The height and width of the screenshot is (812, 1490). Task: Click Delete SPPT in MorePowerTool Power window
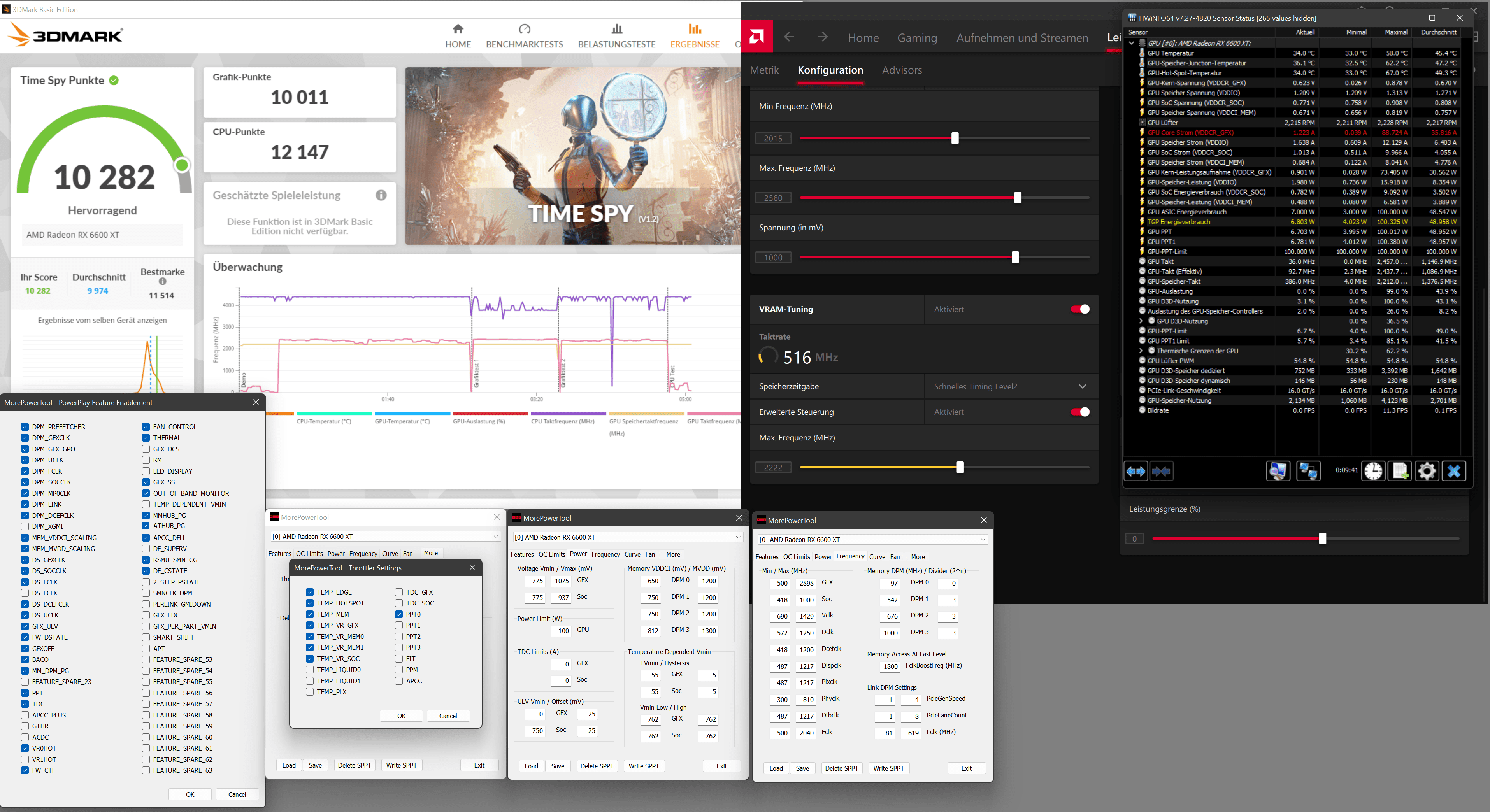point(597,766)
